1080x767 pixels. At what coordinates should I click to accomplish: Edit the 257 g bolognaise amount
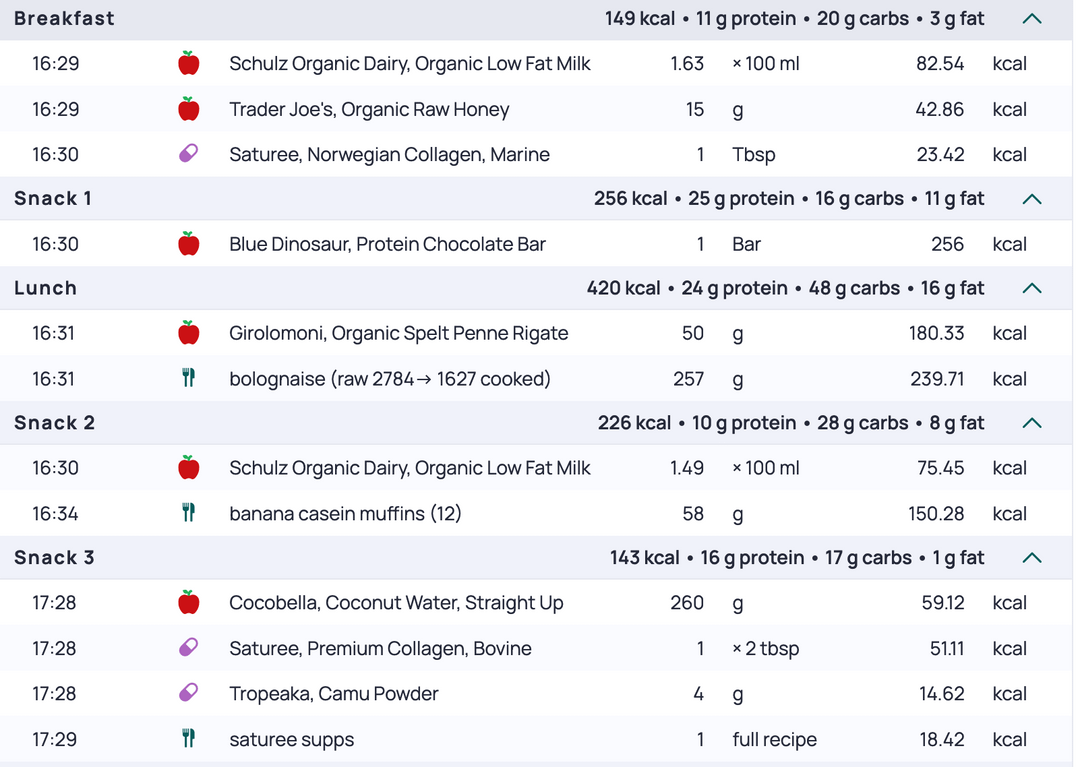tap(688, 379)
